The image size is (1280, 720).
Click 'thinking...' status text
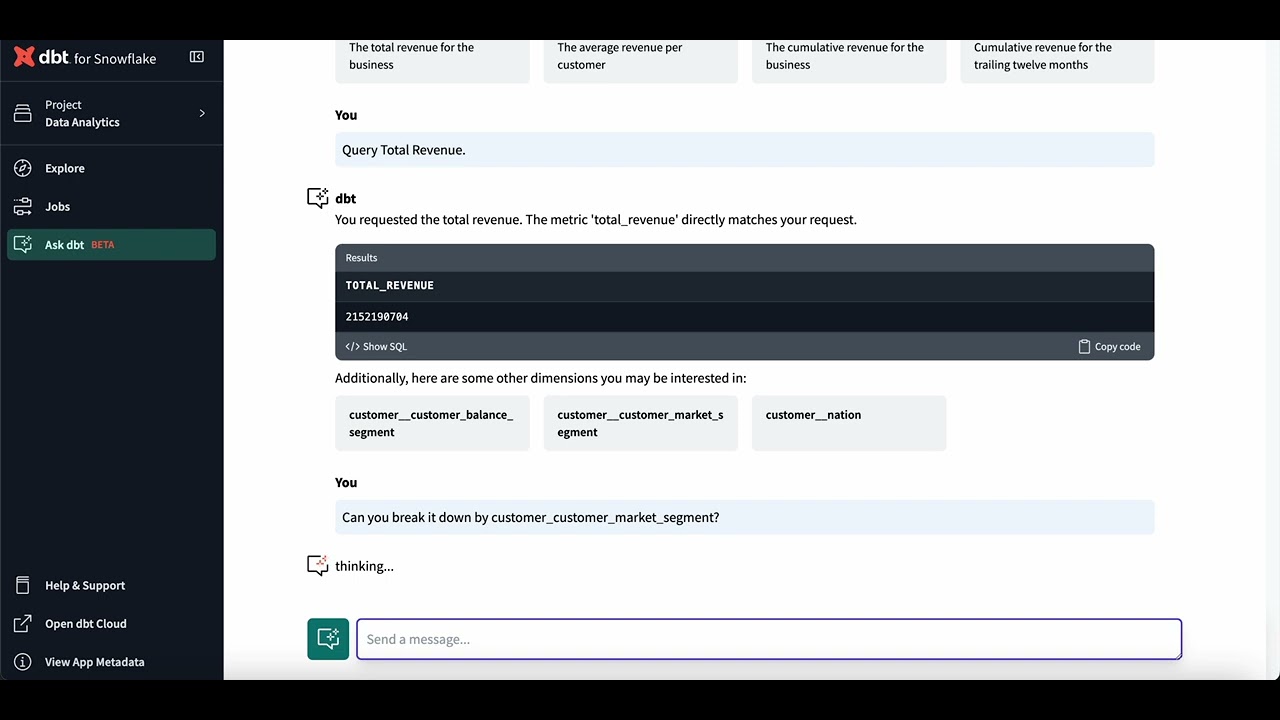click(x=364, y=566)
